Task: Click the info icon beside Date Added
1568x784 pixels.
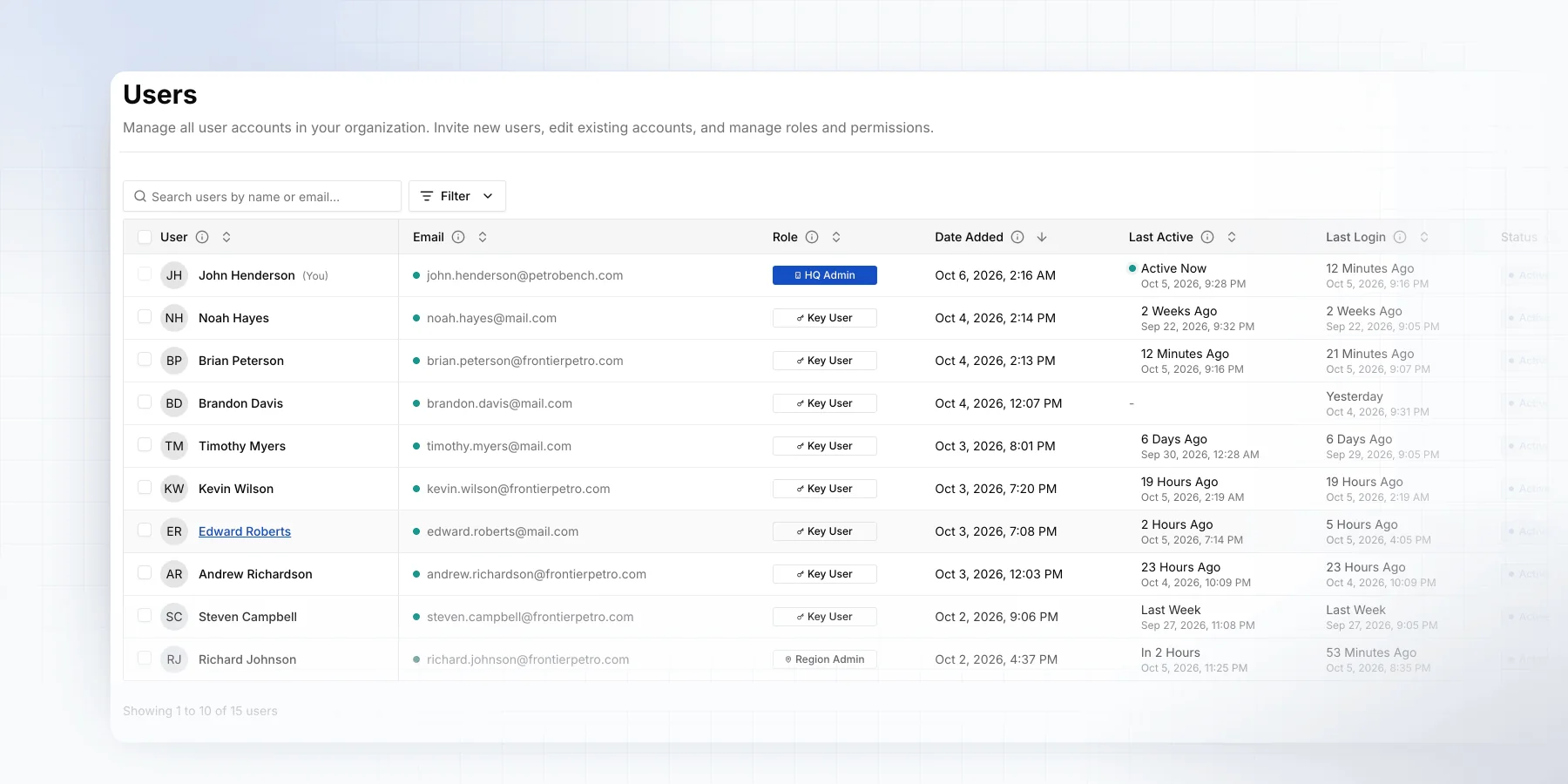Action: 1017,237
